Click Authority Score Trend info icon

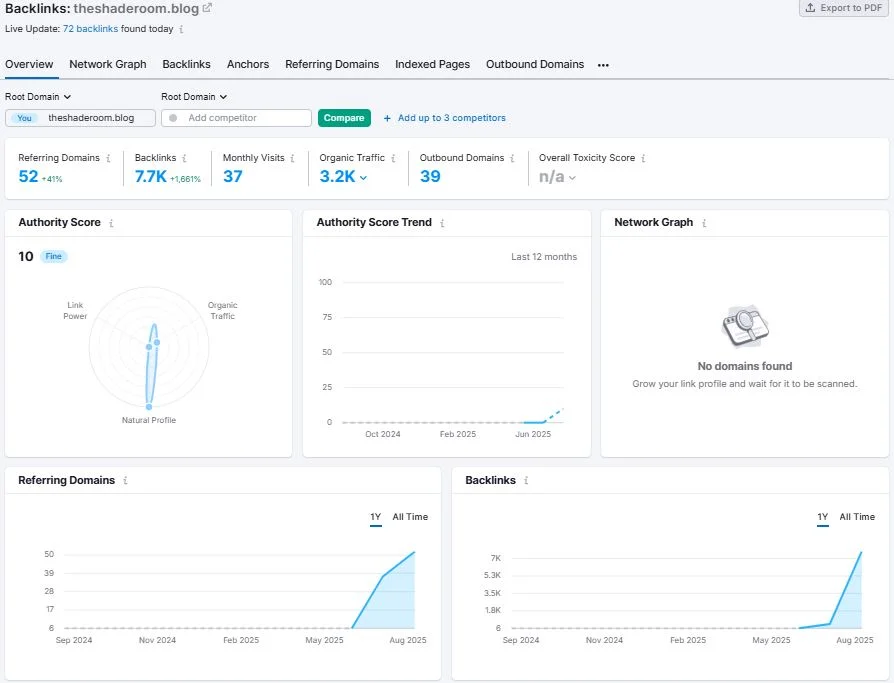442,223
